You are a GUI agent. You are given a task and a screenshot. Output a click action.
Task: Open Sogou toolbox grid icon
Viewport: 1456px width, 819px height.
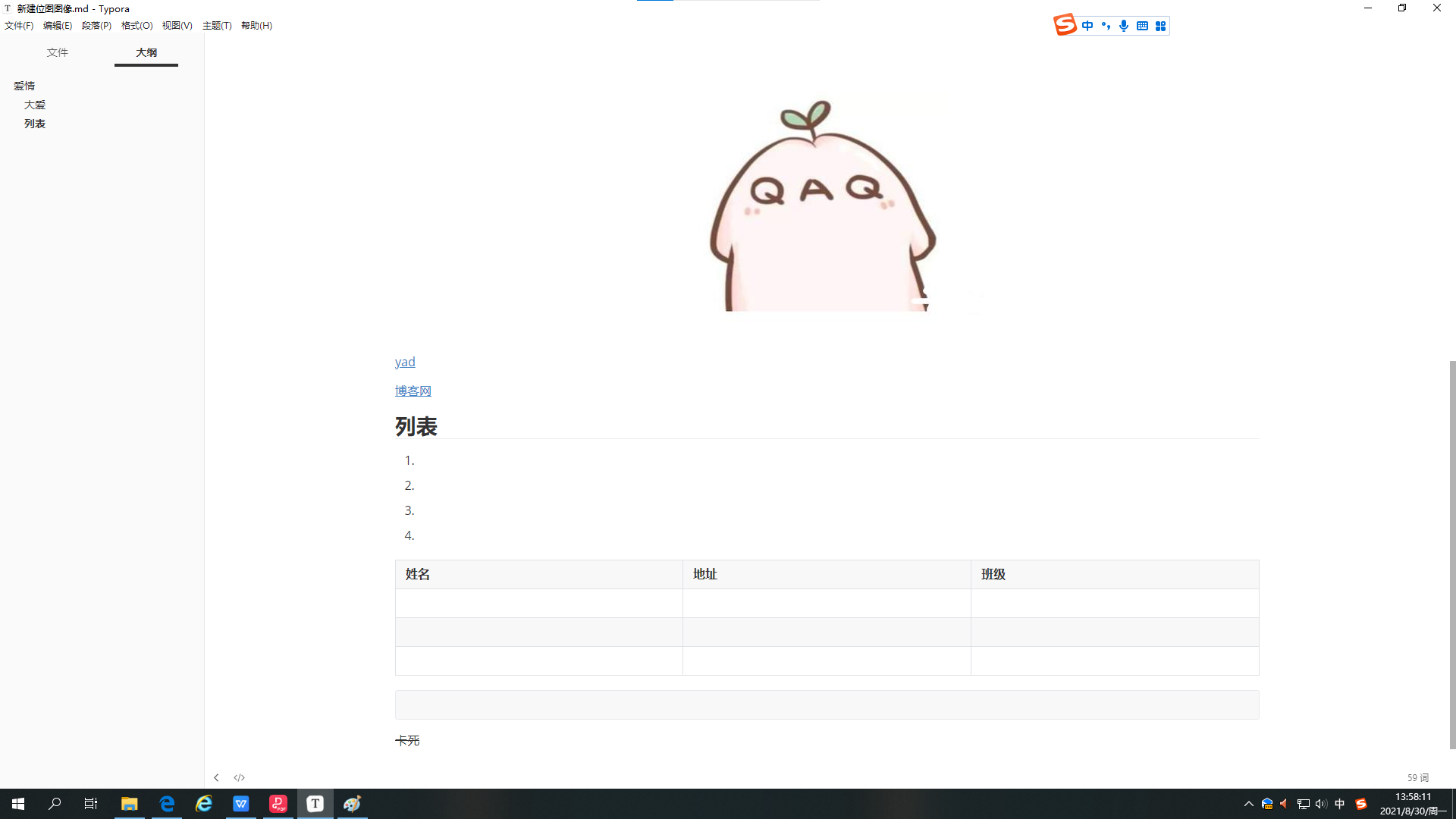1160,26
